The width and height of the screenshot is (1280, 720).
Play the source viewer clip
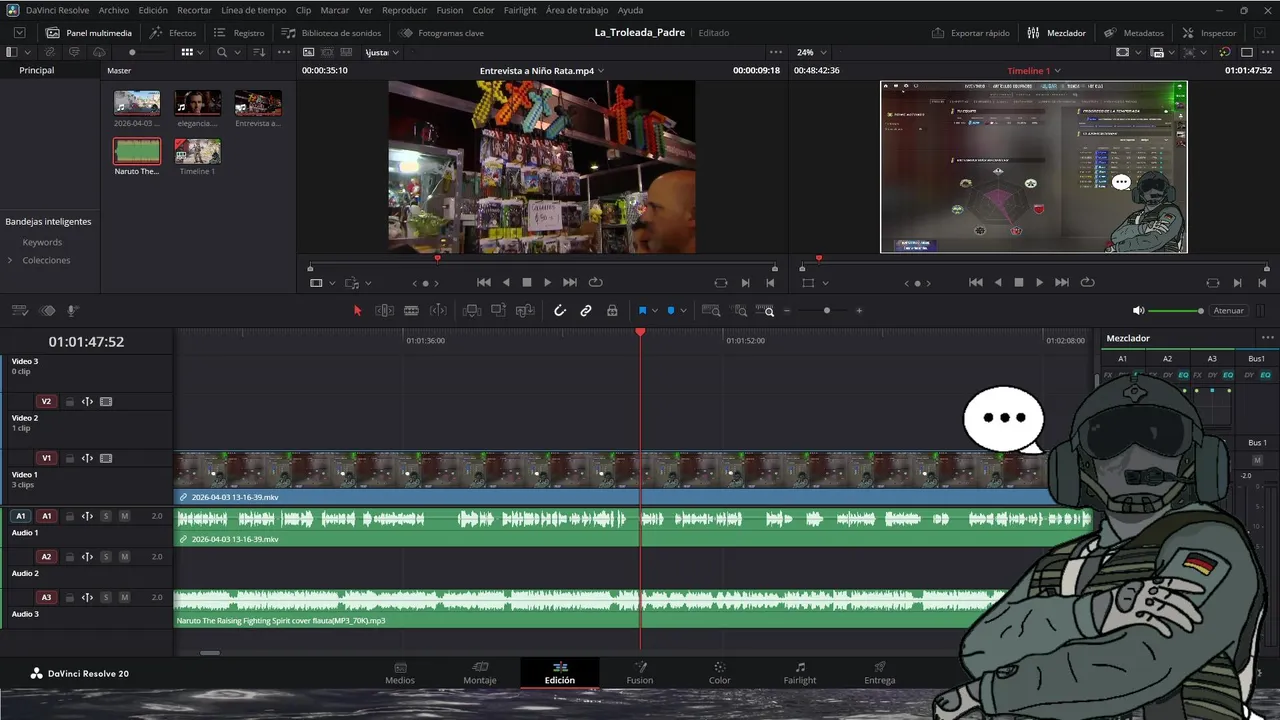[x=547, y=283]
